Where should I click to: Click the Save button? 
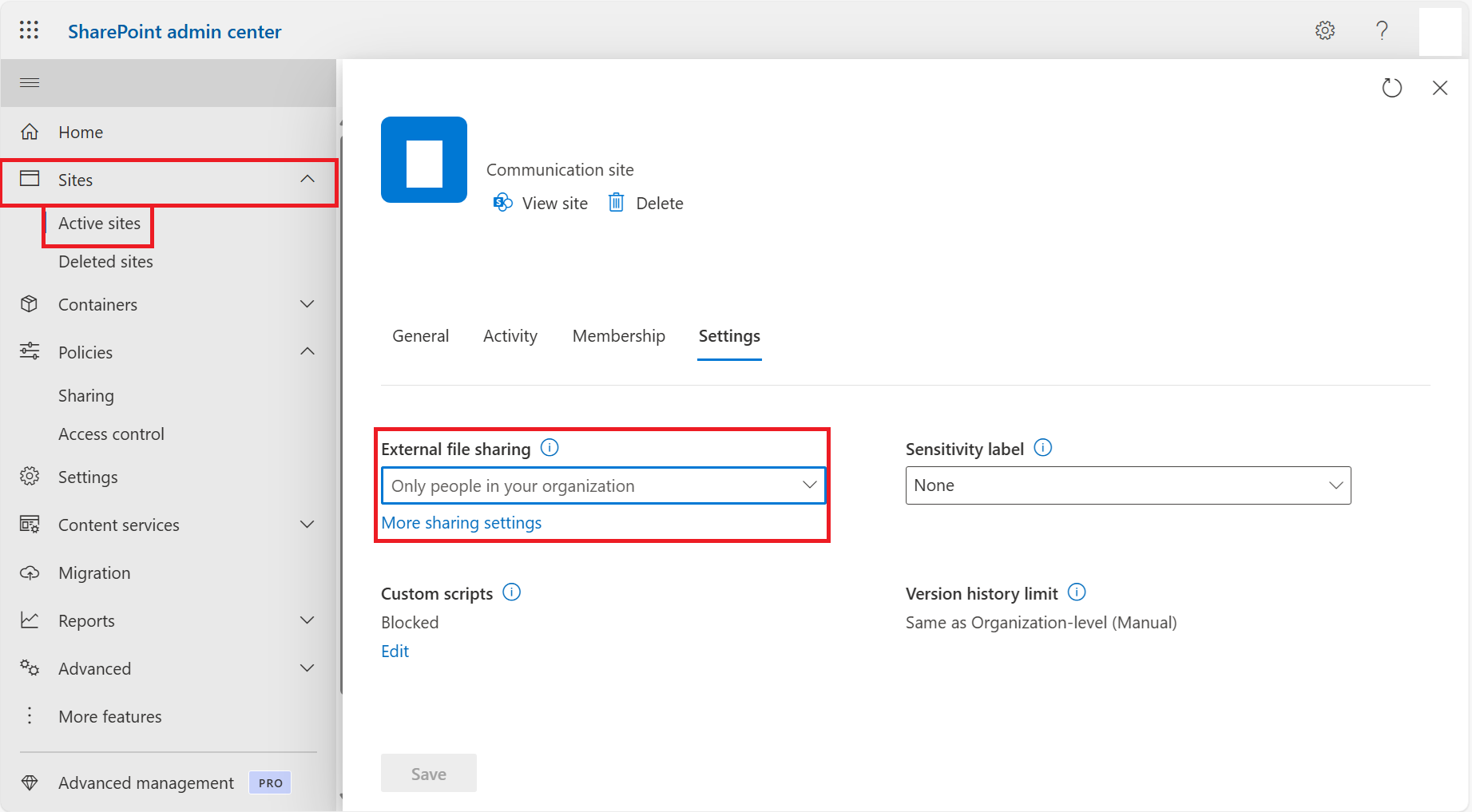[x=429, y=773]
